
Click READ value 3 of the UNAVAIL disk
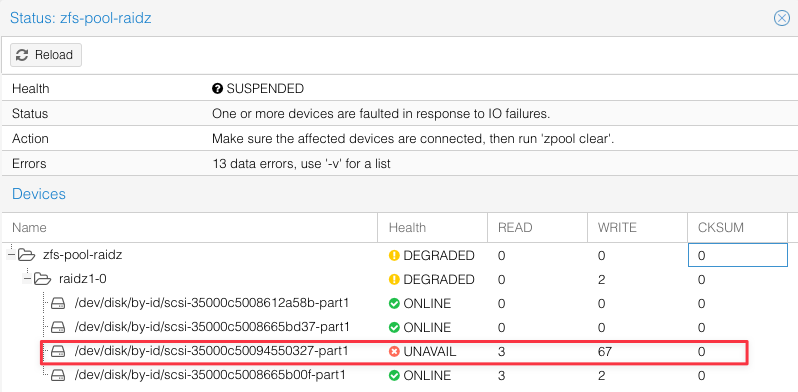pos(502,352)
